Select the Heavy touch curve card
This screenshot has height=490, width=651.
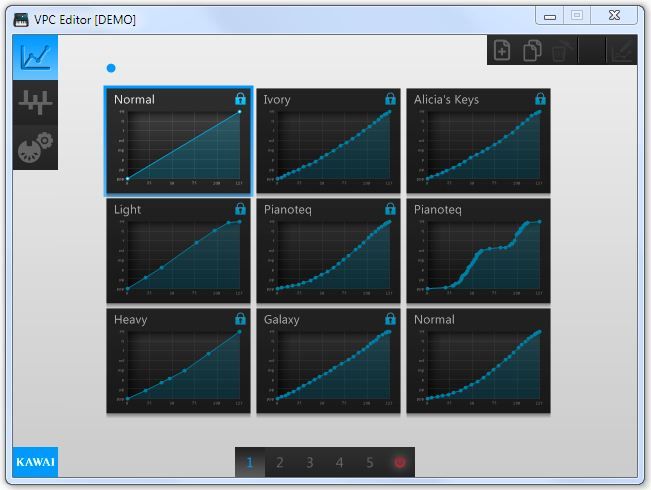pyautogui.click(x=179, y=361)
